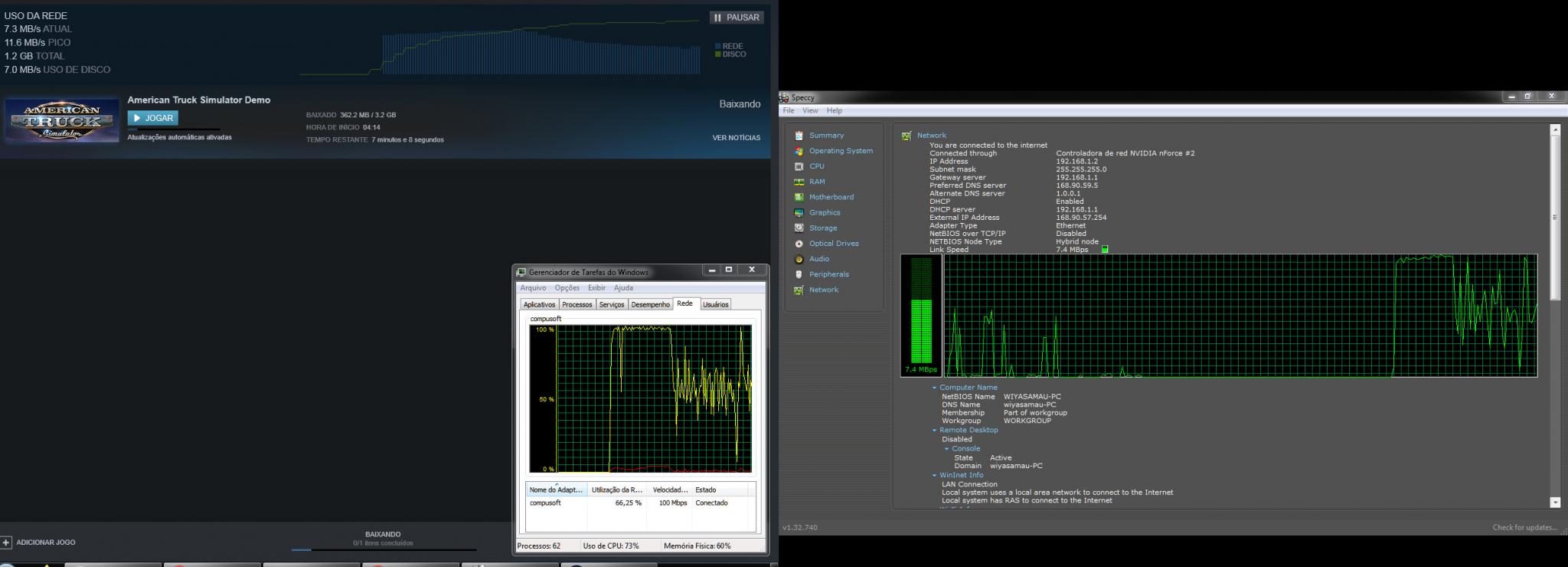Click the Network header icon in Speccy panel
The width and height of the screenshot is (1568, 567).
(906, 136)
